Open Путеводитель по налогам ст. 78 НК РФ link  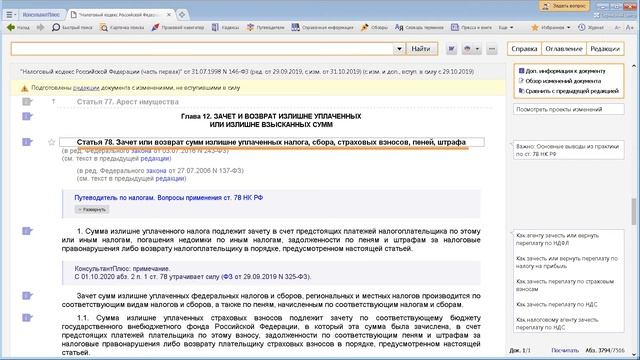click(x=169, y=198)
